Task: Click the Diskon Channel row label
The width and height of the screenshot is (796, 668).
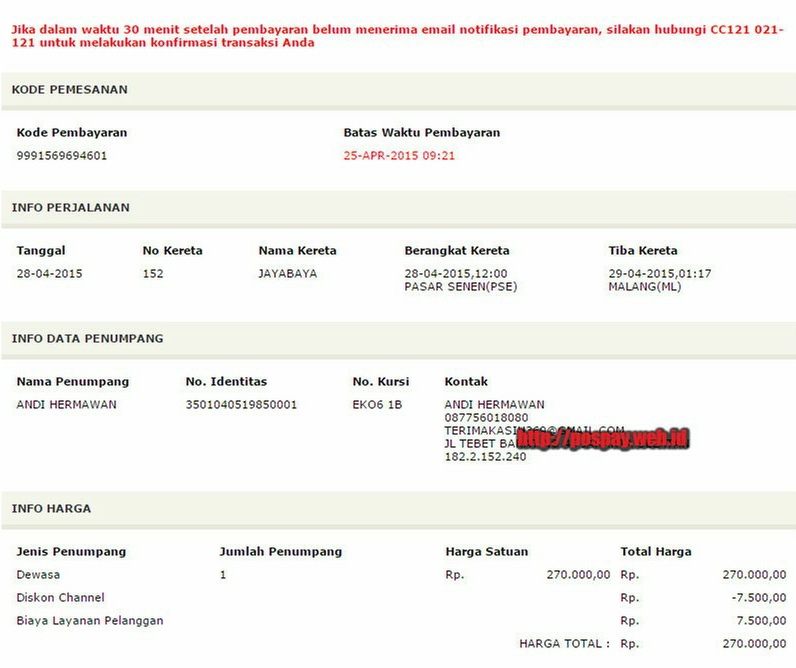Action: click(x=60, y=598)
